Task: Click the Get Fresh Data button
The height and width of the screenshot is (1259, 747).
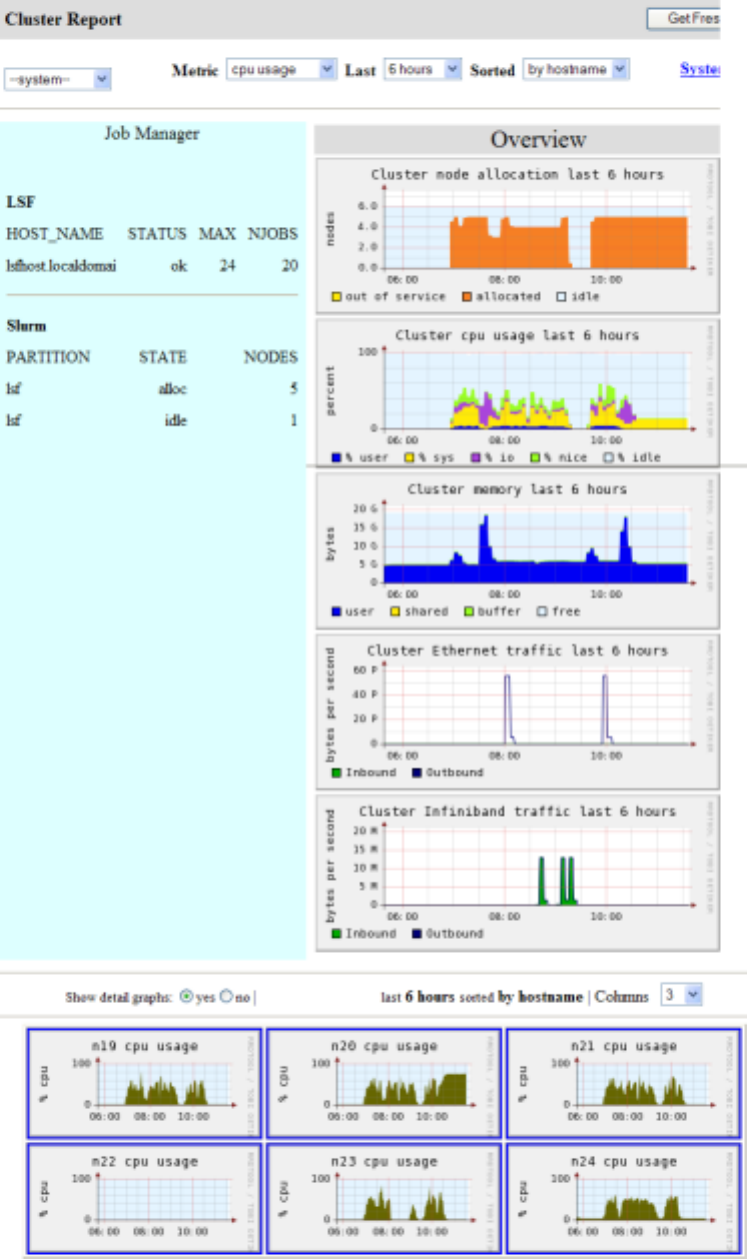Action: point(684,18)
